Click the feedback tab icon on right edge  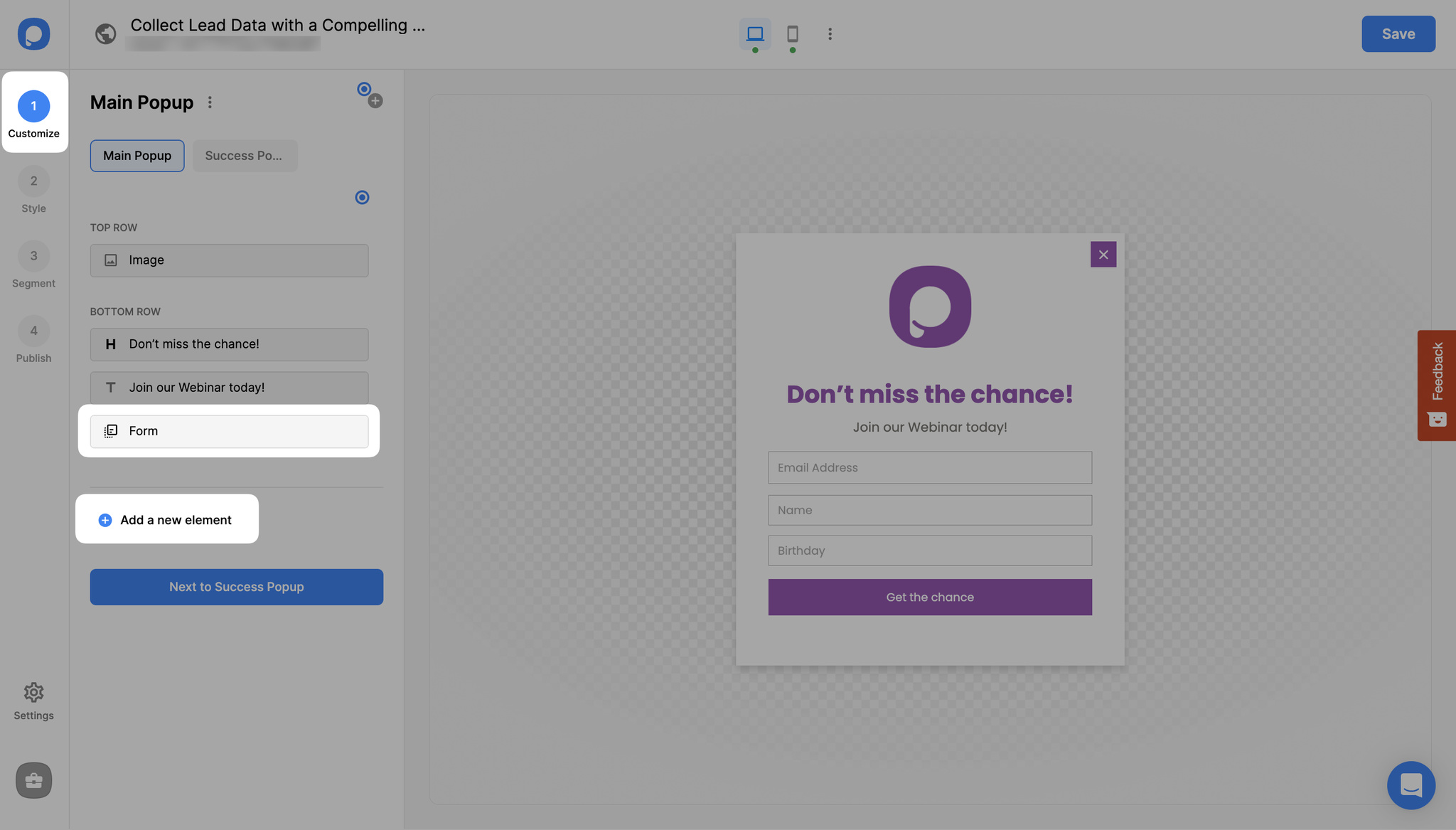tap(1437, 419)
